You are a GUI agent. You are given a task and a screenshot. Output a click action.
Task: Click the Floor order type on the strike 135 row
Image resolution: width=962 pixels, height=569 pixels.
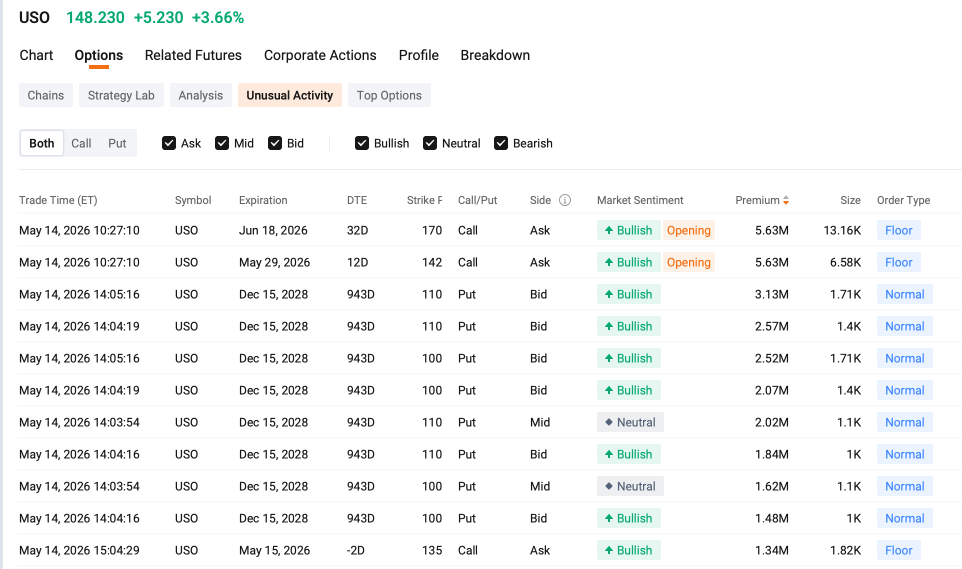pyautogui.click(x=899, y=550)
